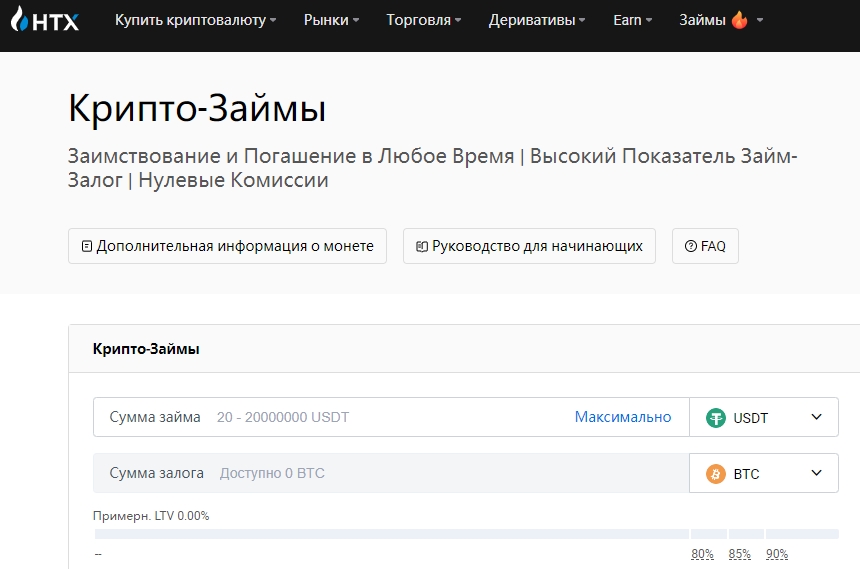This screenshot has height=569, width=860.
Task: Click the Tether USDT coin icon
Action: tap(716, 418)
